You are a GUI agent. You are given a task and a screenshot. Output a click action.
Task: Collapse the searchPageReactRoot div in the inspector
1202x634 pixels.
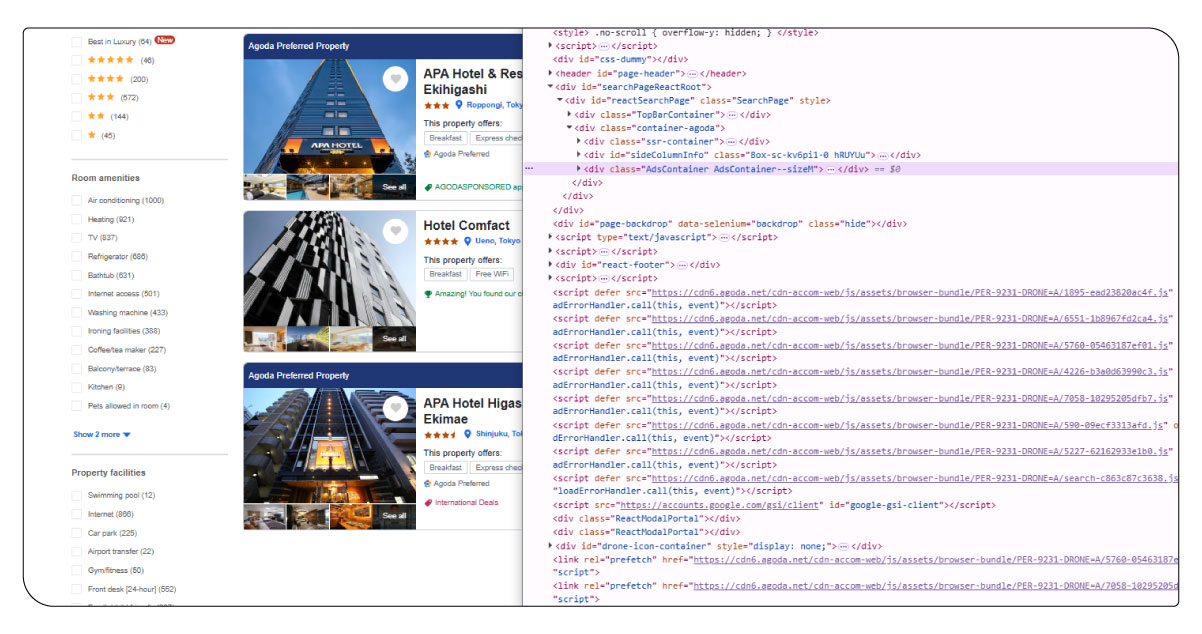point(549,86)
